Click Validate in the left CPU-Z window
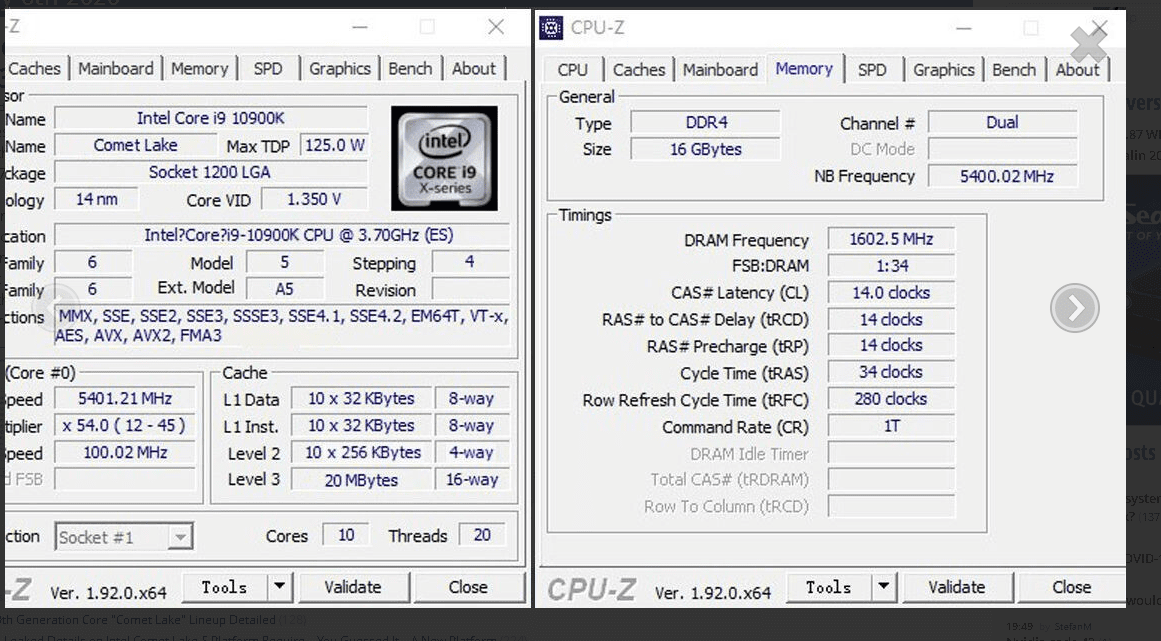Screen dimensions: 1161x641 coord(354,587)
